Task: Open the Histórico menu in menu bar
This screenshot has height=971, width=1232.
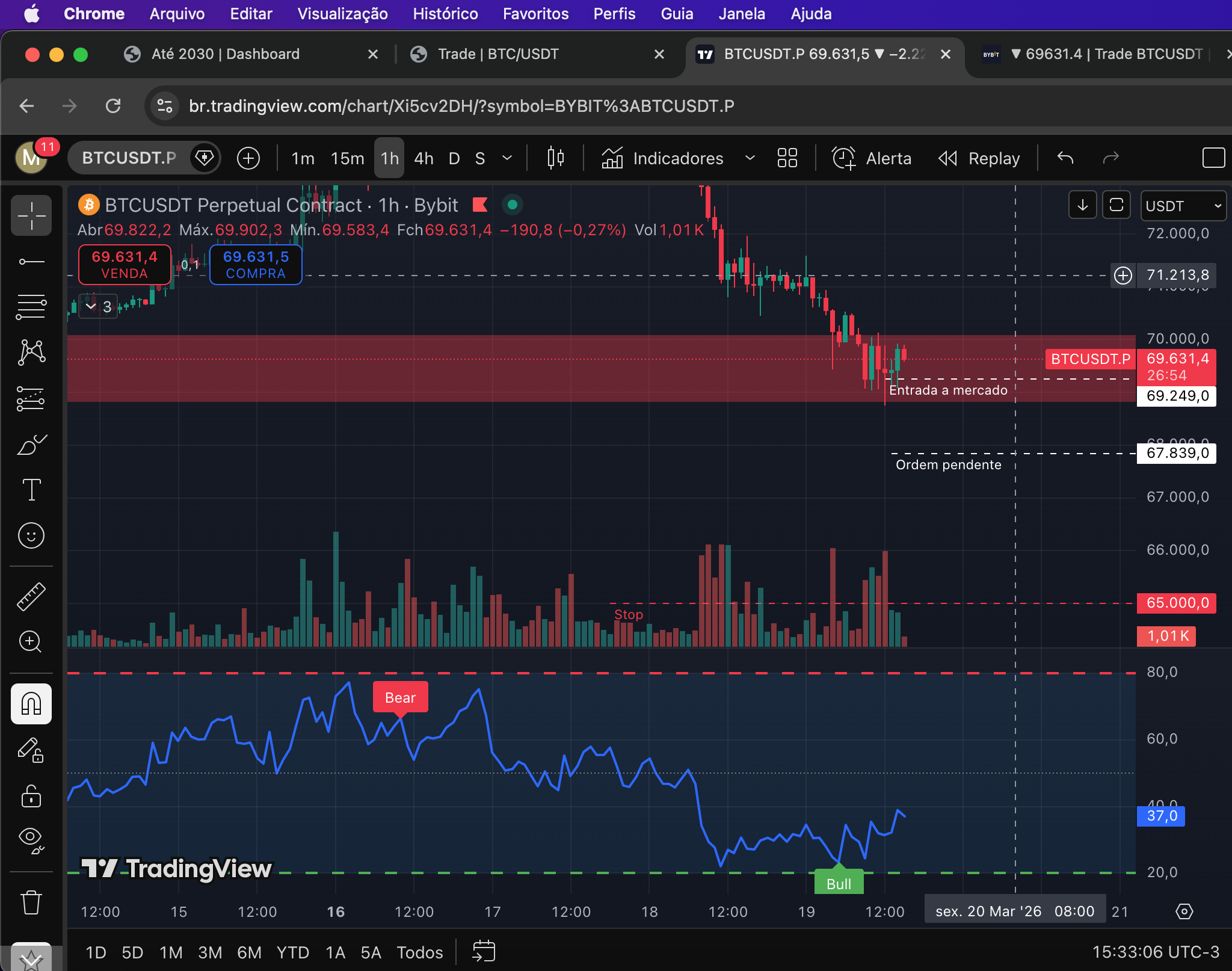Action: point(445,13)
